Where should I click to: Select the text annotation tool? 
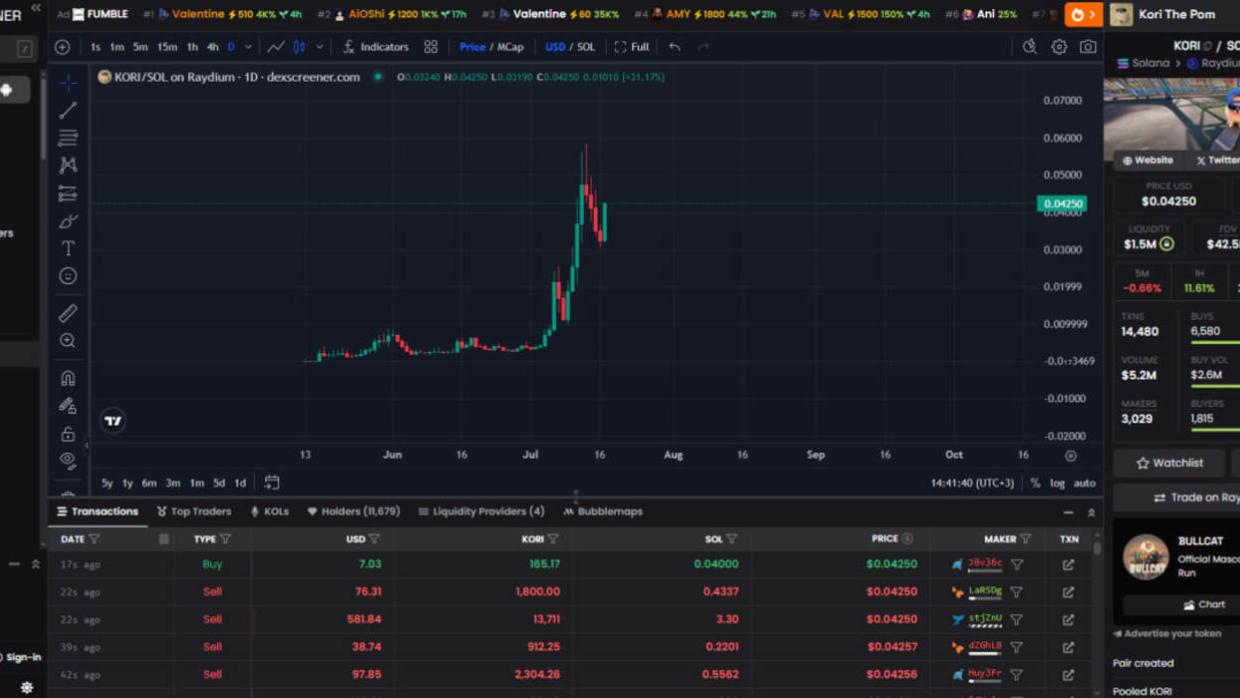tap(68, 248)
